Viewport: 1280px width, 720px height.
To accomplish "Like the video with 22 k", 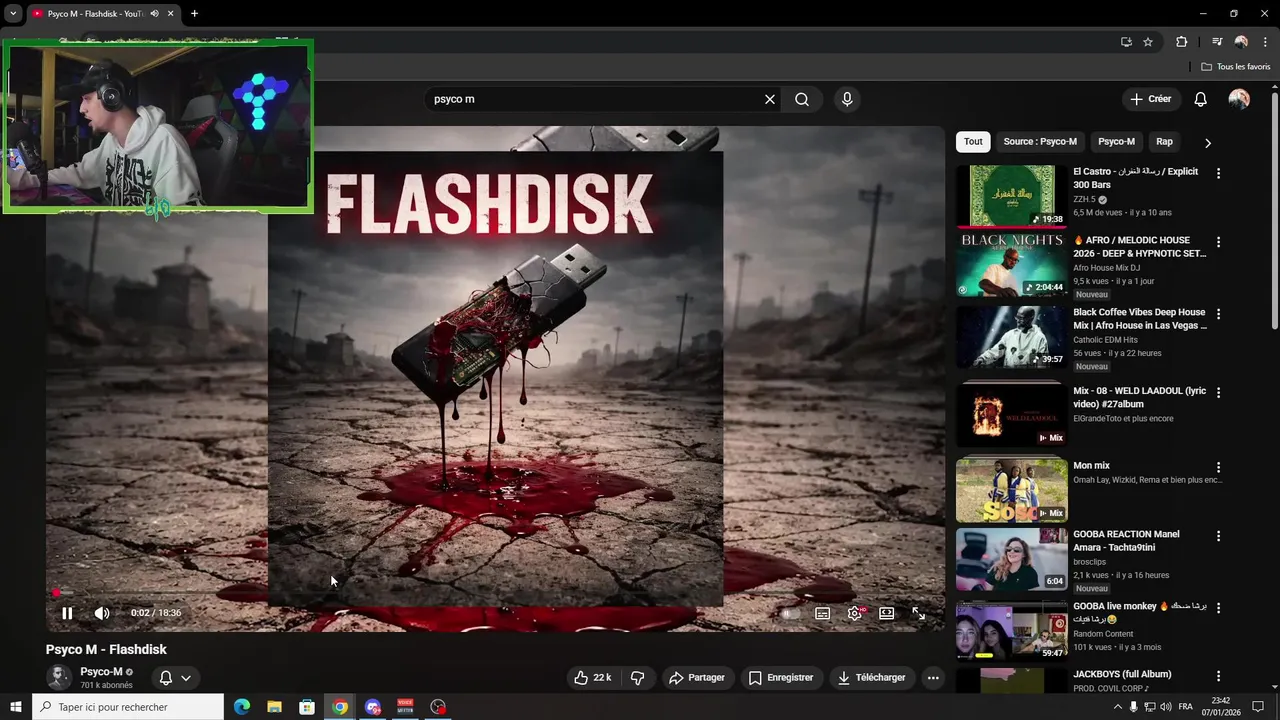I will [592, 678].
